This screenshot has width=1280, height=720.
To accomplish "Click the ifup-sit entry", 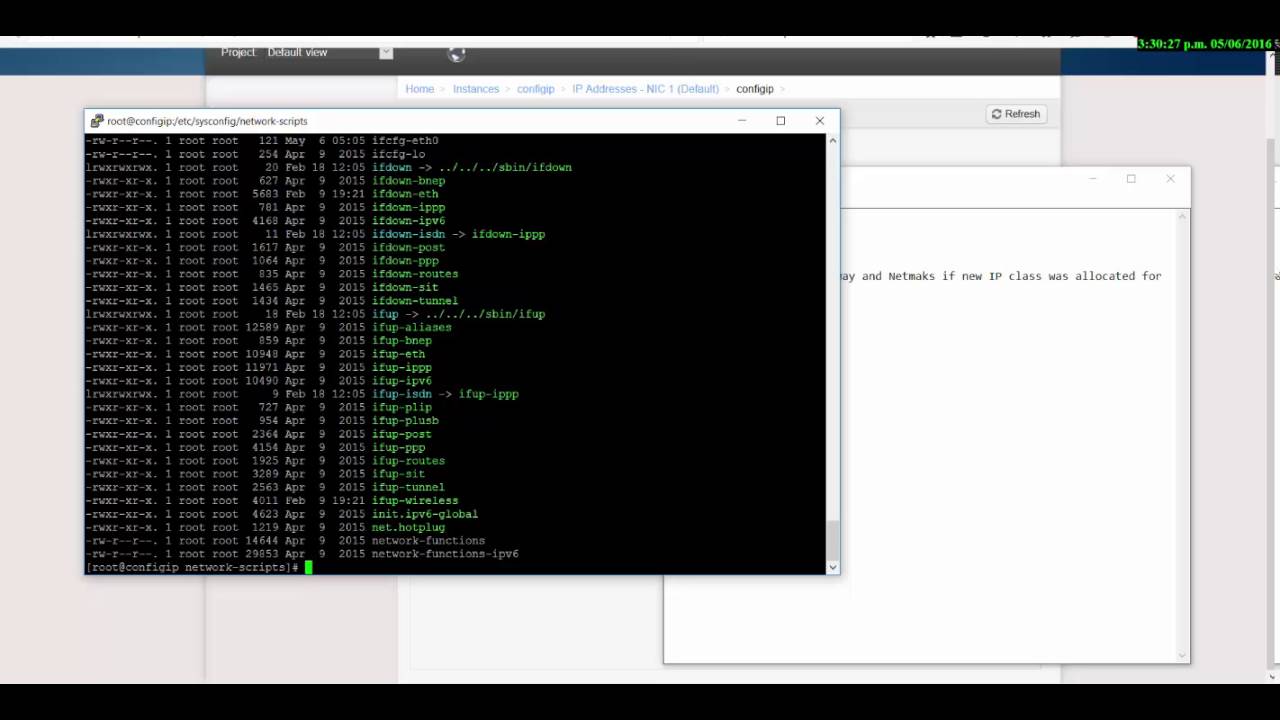I will tap(398, 474).
